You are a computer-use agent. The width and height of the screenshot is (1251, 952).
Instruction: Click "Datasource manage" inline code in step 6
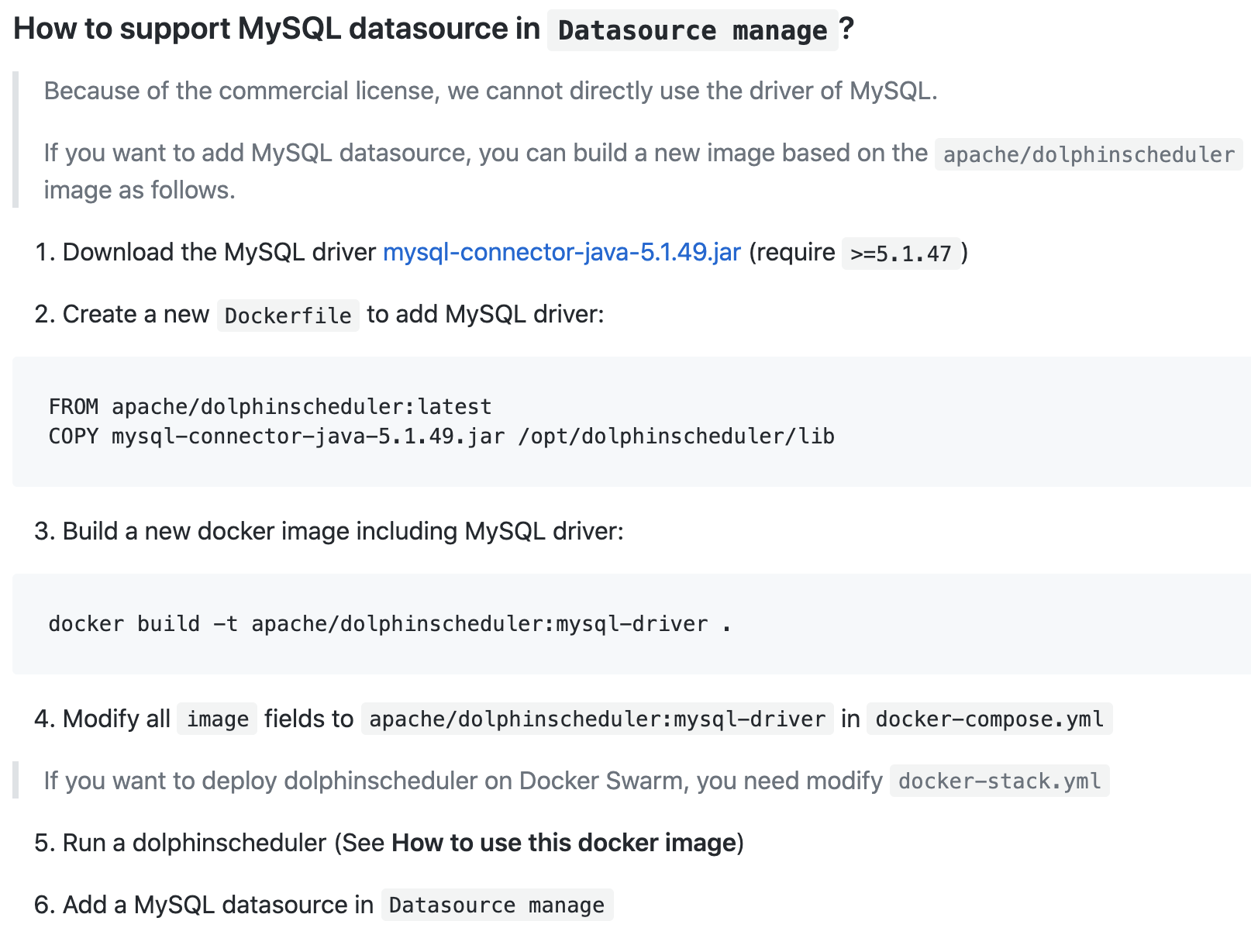[497, 905]
